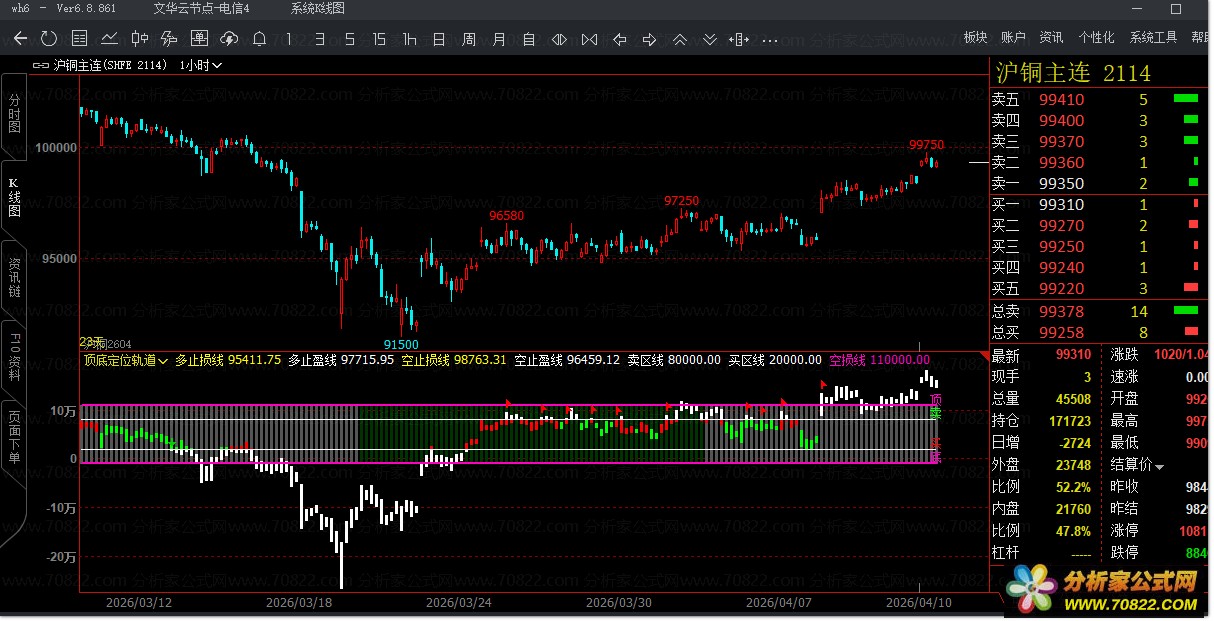The height and width of the screenshot is (621, 1214).
Task: Click the 卖一 price 99350 row
Action: [x=1061, y=183]
